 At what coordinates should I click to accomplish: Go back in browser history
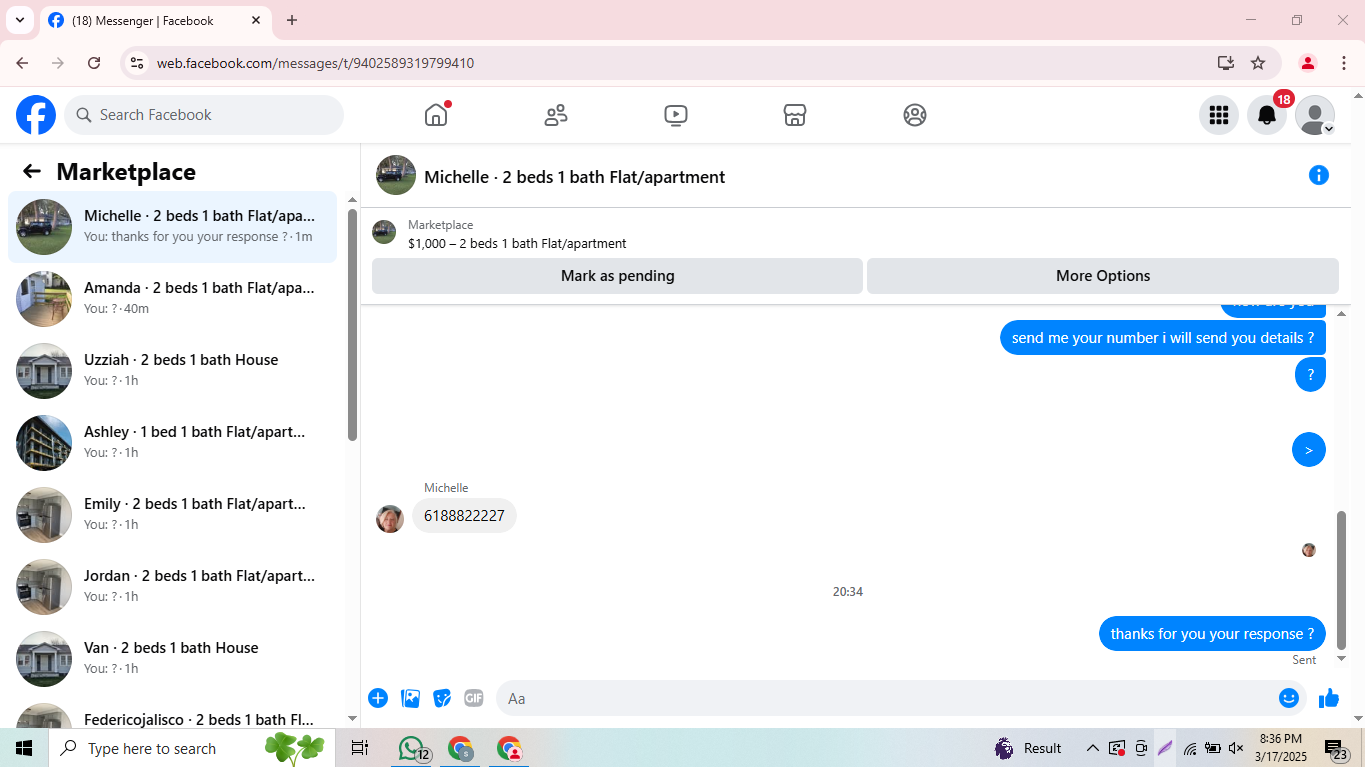(22, 63)
